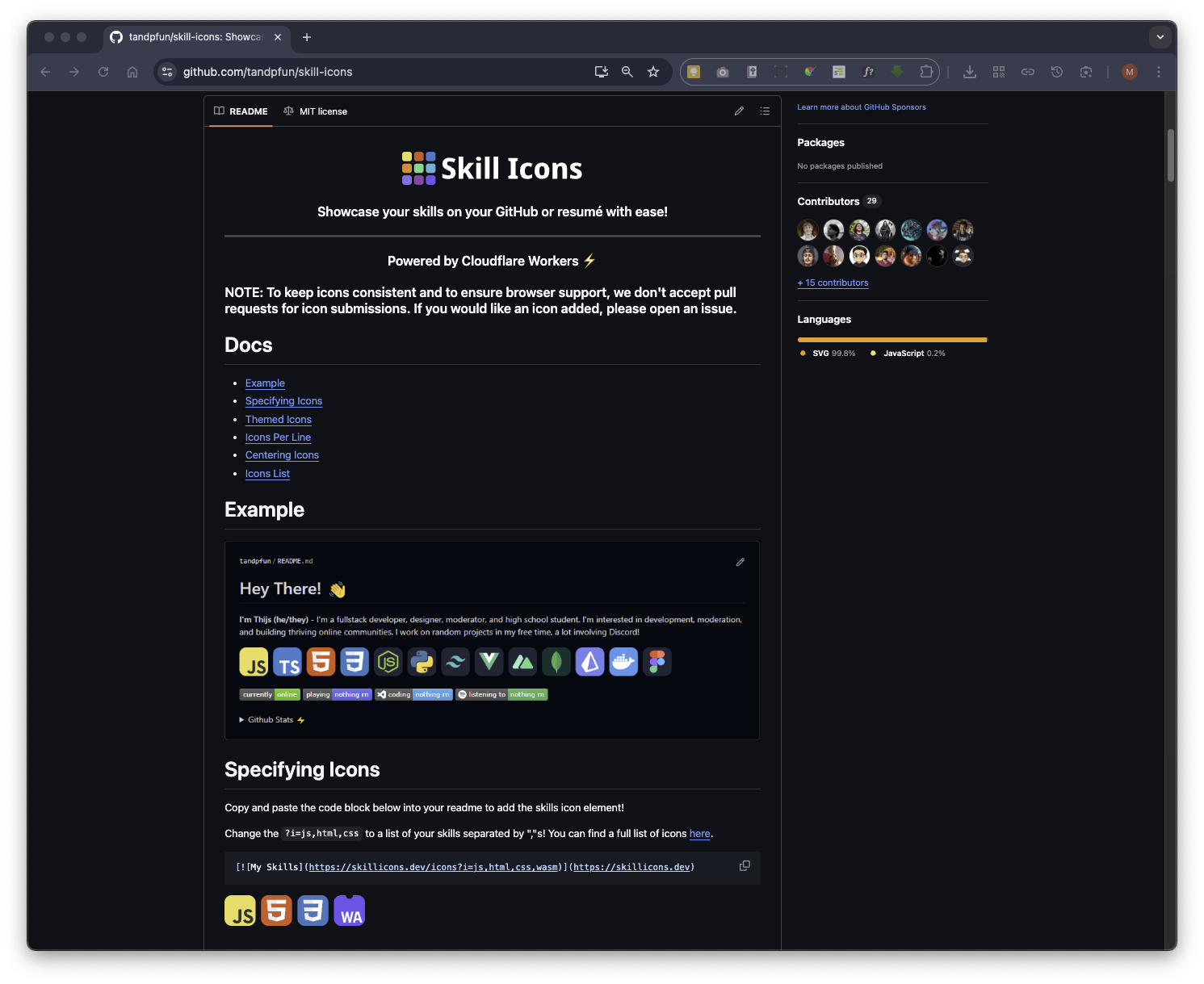Open the Chrome three-dot menu

1158,72
